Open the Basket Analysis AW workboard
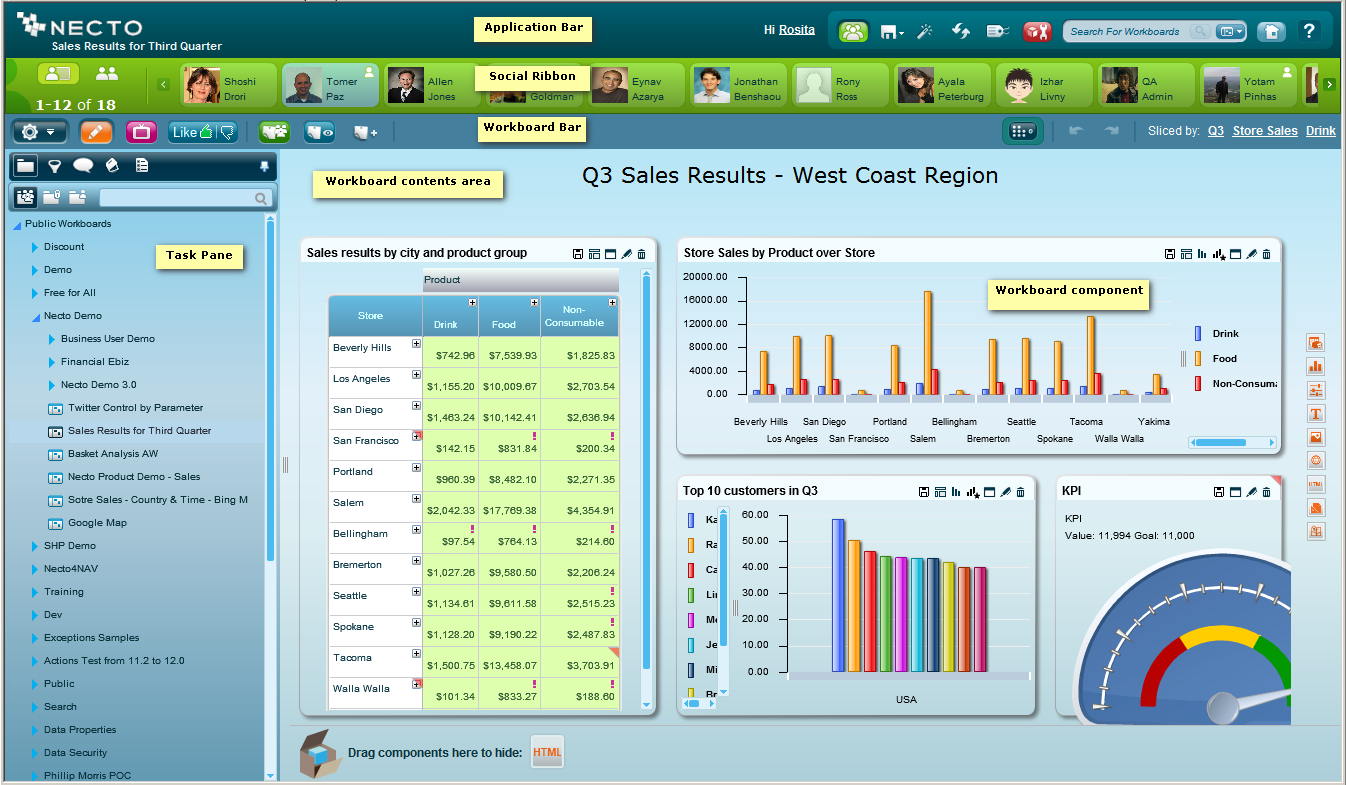Screen dimensions: 1346x785 [113, 454]
